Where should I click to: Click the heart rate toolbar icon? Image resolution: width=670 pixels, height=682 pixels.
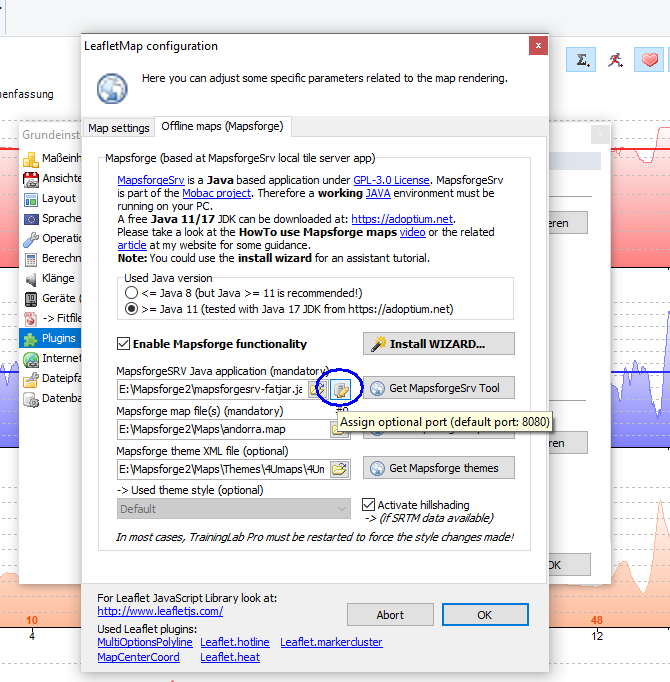(649, 60)
